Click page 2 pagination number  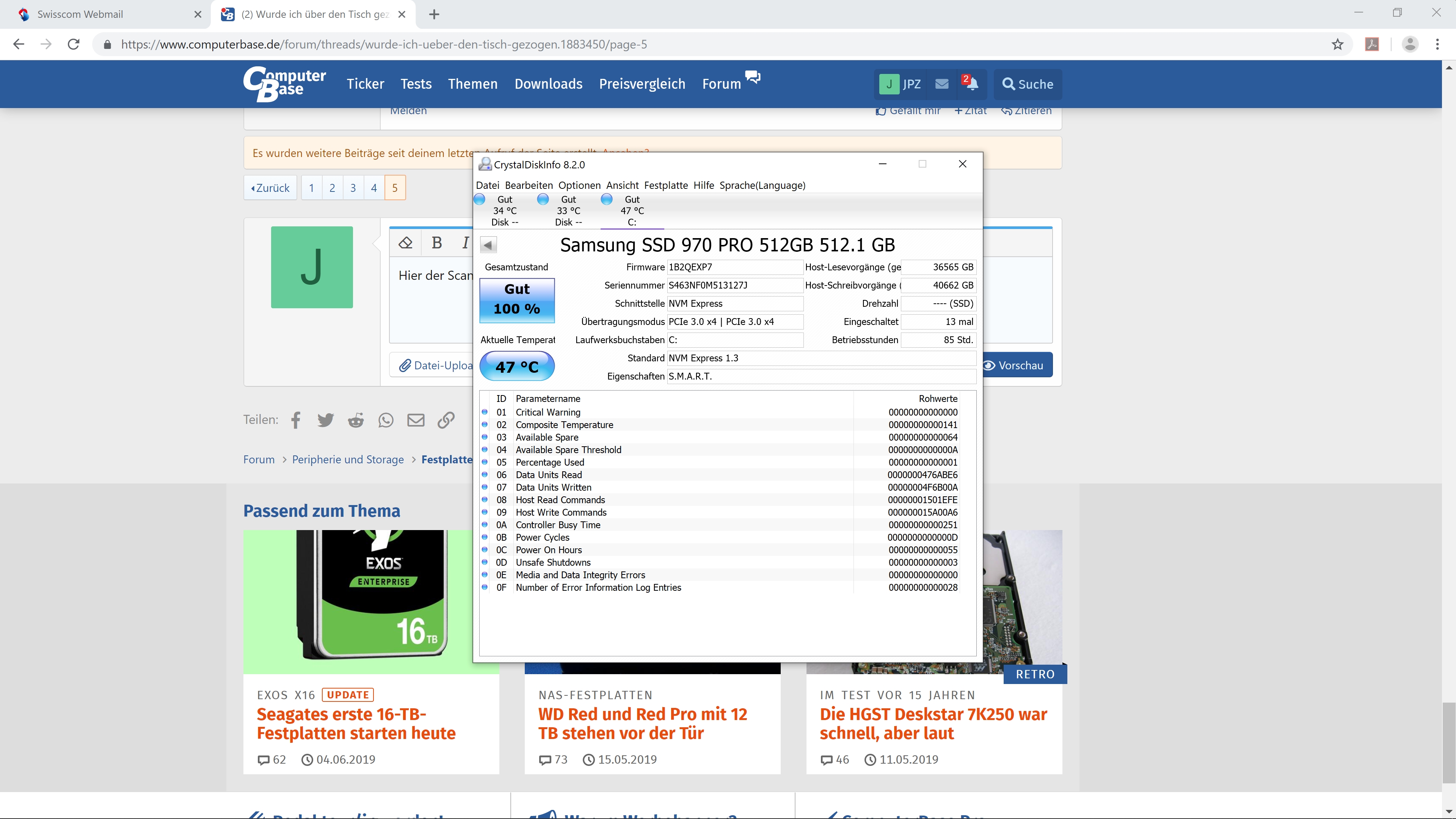(333, 187)
